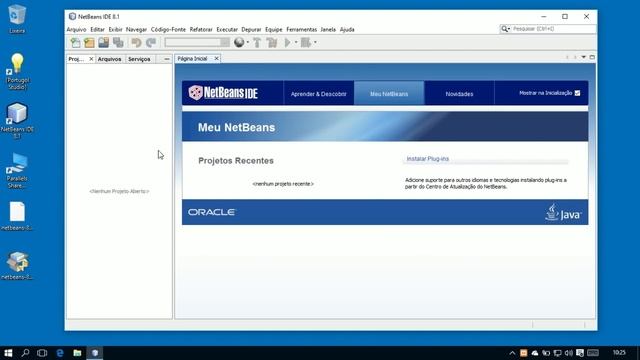Screen dimensions: 640x360
Task: Open the search category dropdown arrow
Action: point(509,29)
